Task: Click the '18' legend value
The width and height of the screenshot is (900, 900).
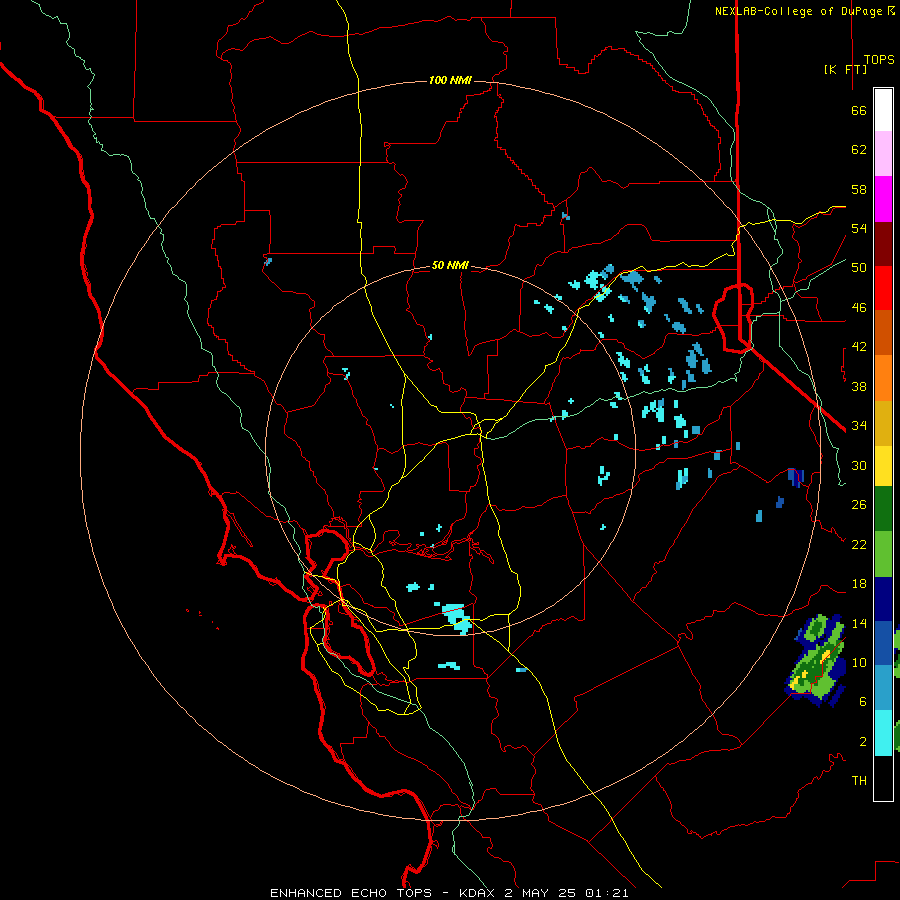Action: [859, 584]
